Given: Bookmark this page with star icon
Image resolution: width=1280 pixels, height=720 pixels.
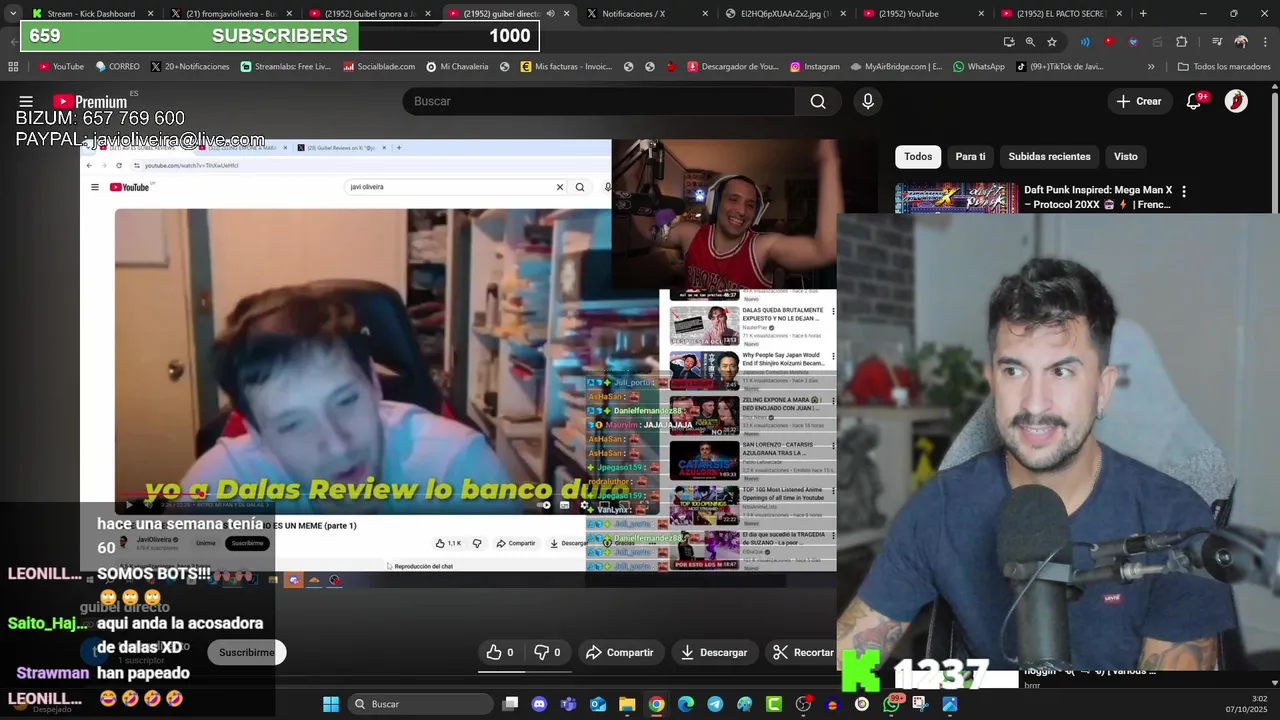Looking at the screenshot, I should pos(1052,42).
